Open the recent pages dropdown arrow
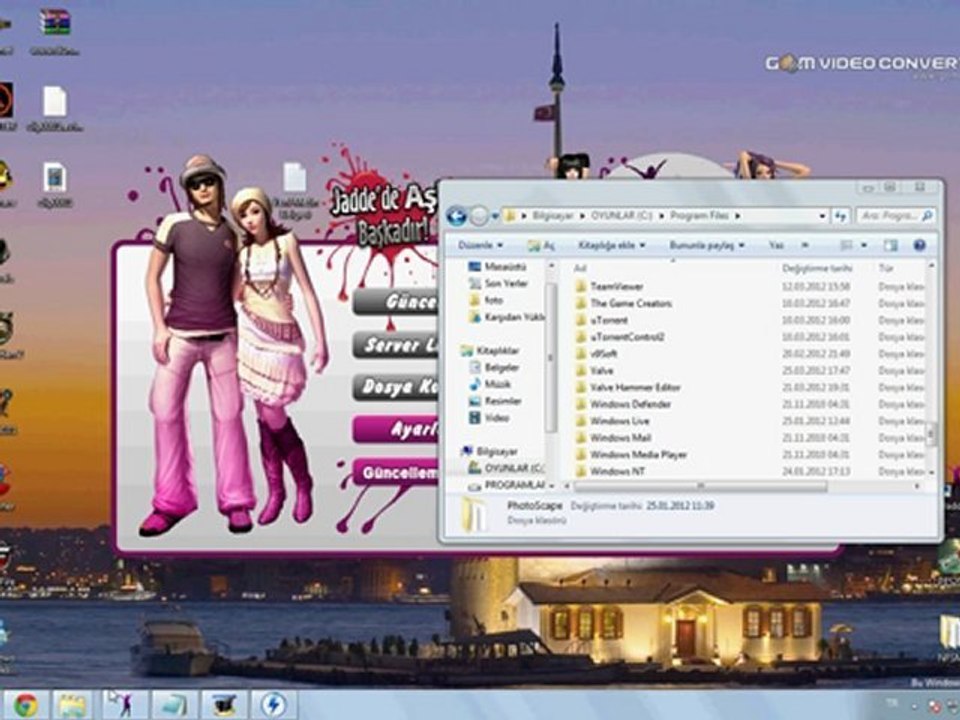This screenshot has height=720, width=960. click(x=495, y=216)
